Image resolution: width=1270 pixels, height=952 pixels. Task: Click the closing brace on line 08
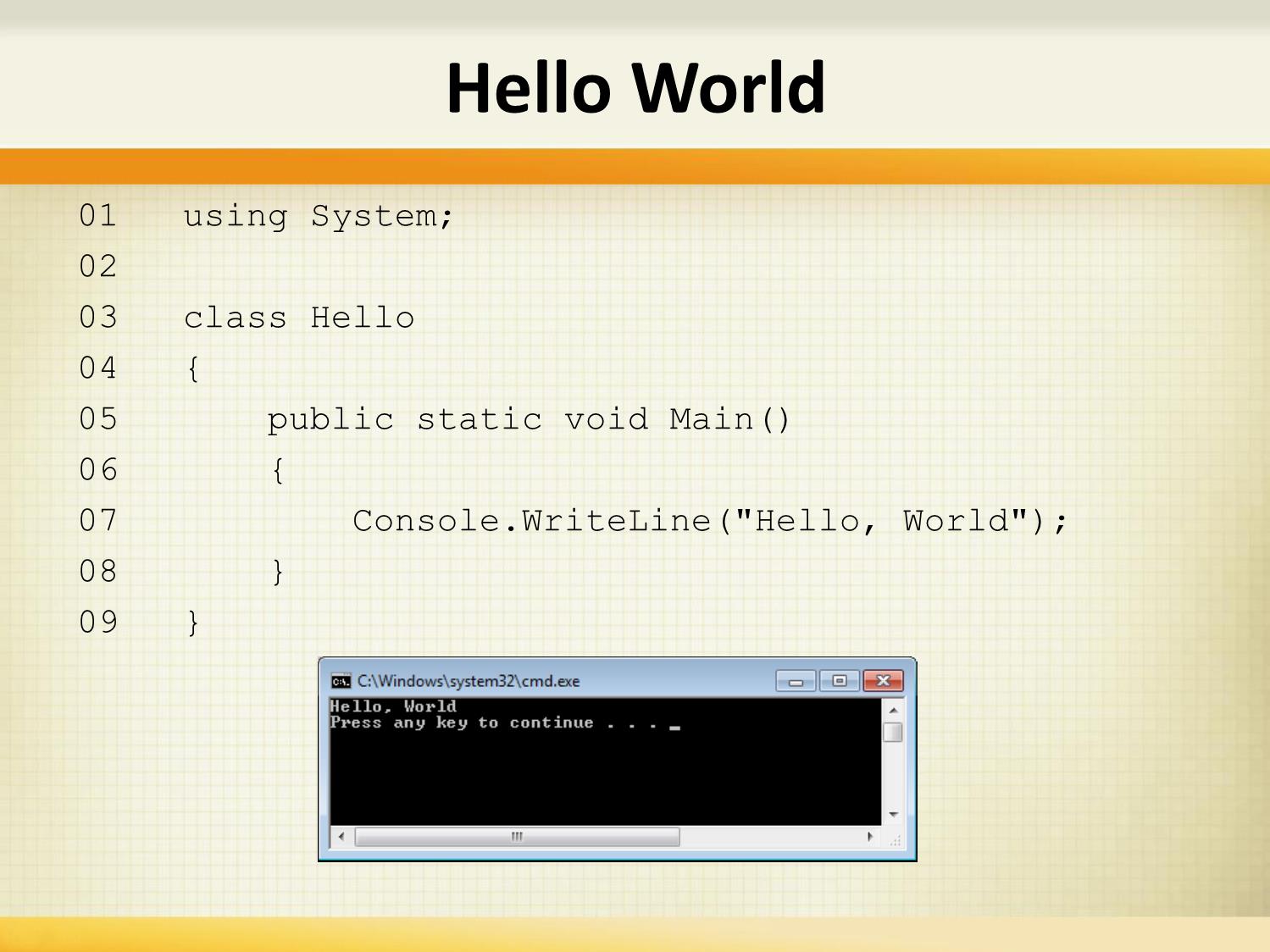[x=278, y=572]
